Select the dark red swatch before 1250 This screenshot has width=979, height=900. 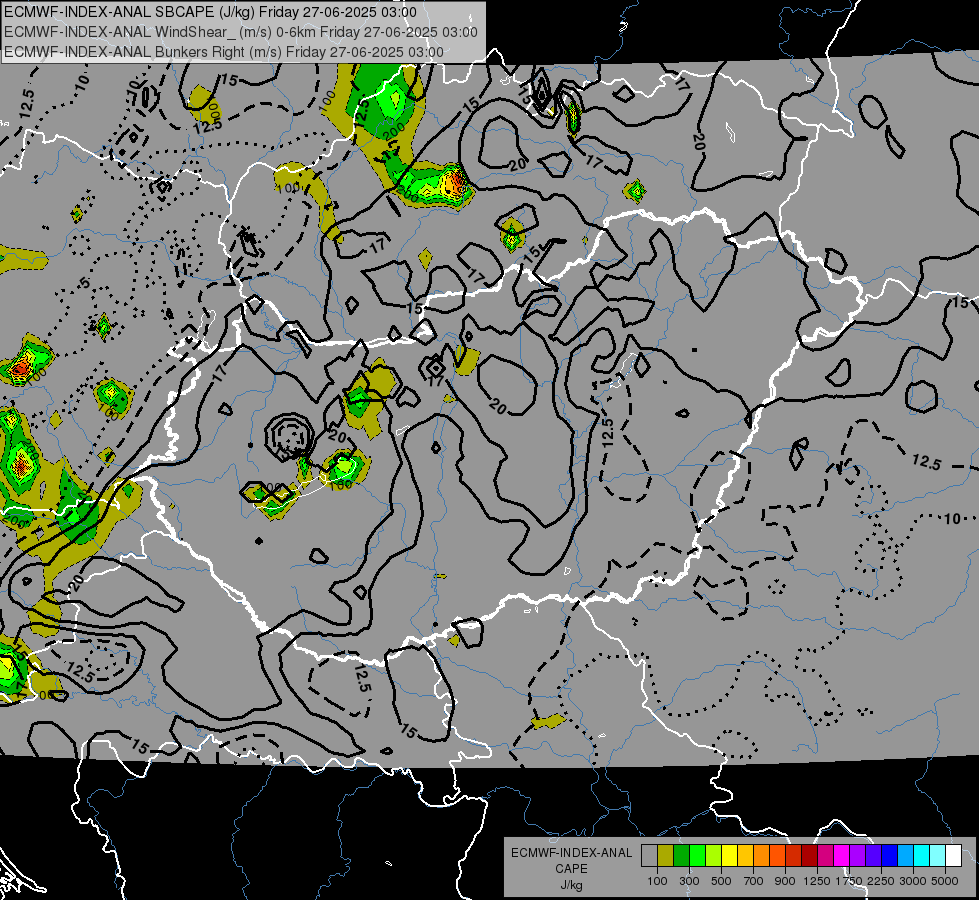pyautogui.click(x=809, y=855)
